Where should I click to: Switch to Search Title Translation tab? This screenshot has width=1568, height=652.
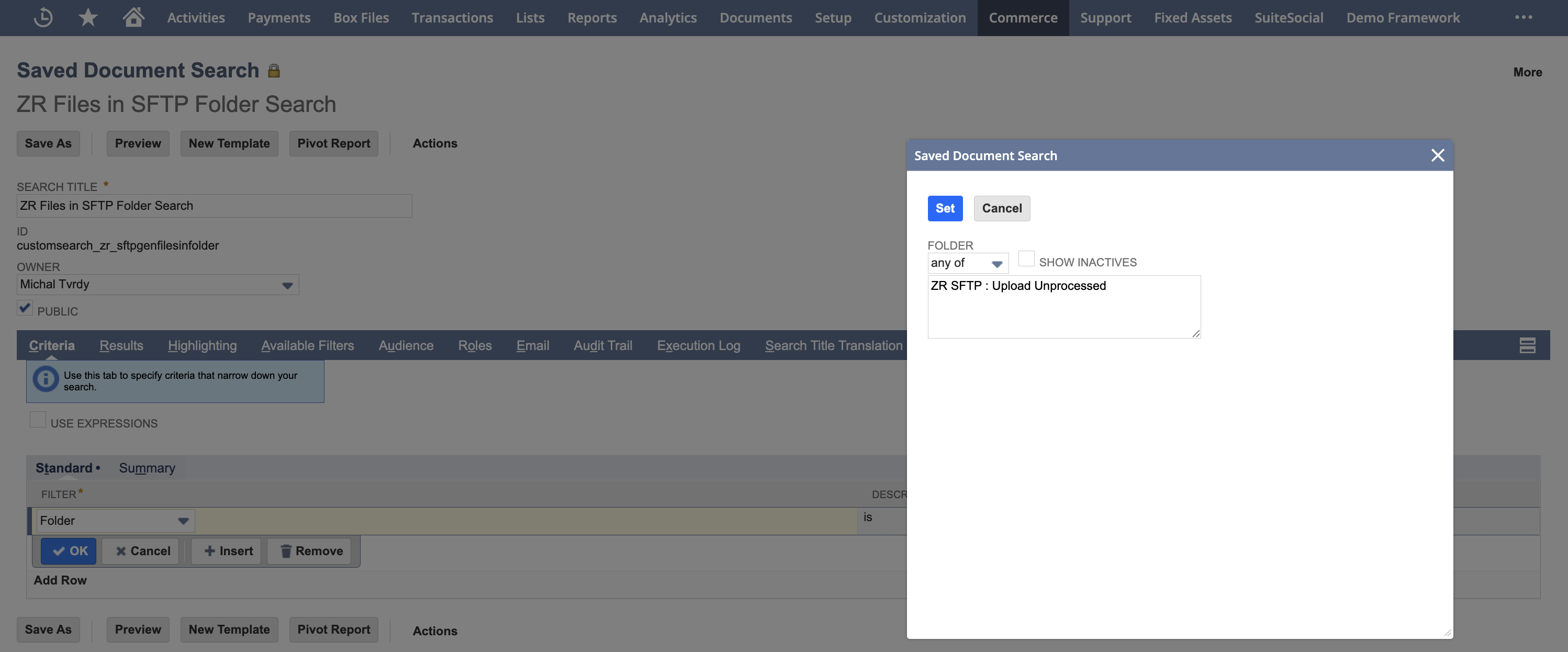pos(834,345)
